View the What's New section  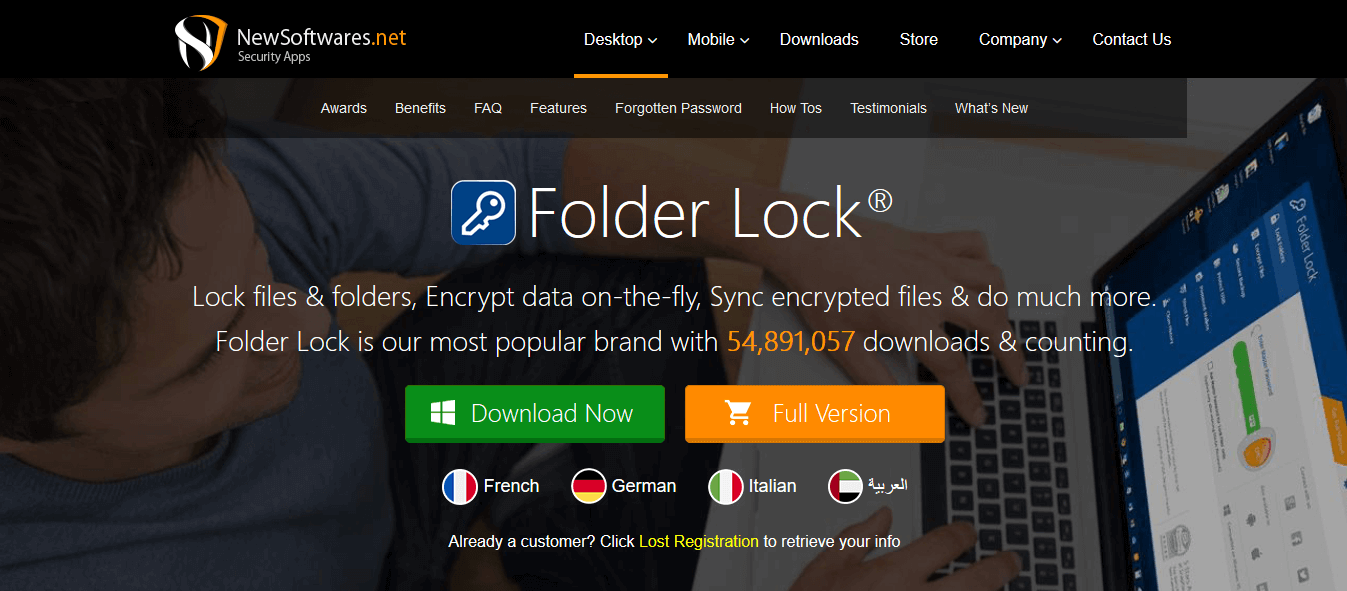[991, 108]
